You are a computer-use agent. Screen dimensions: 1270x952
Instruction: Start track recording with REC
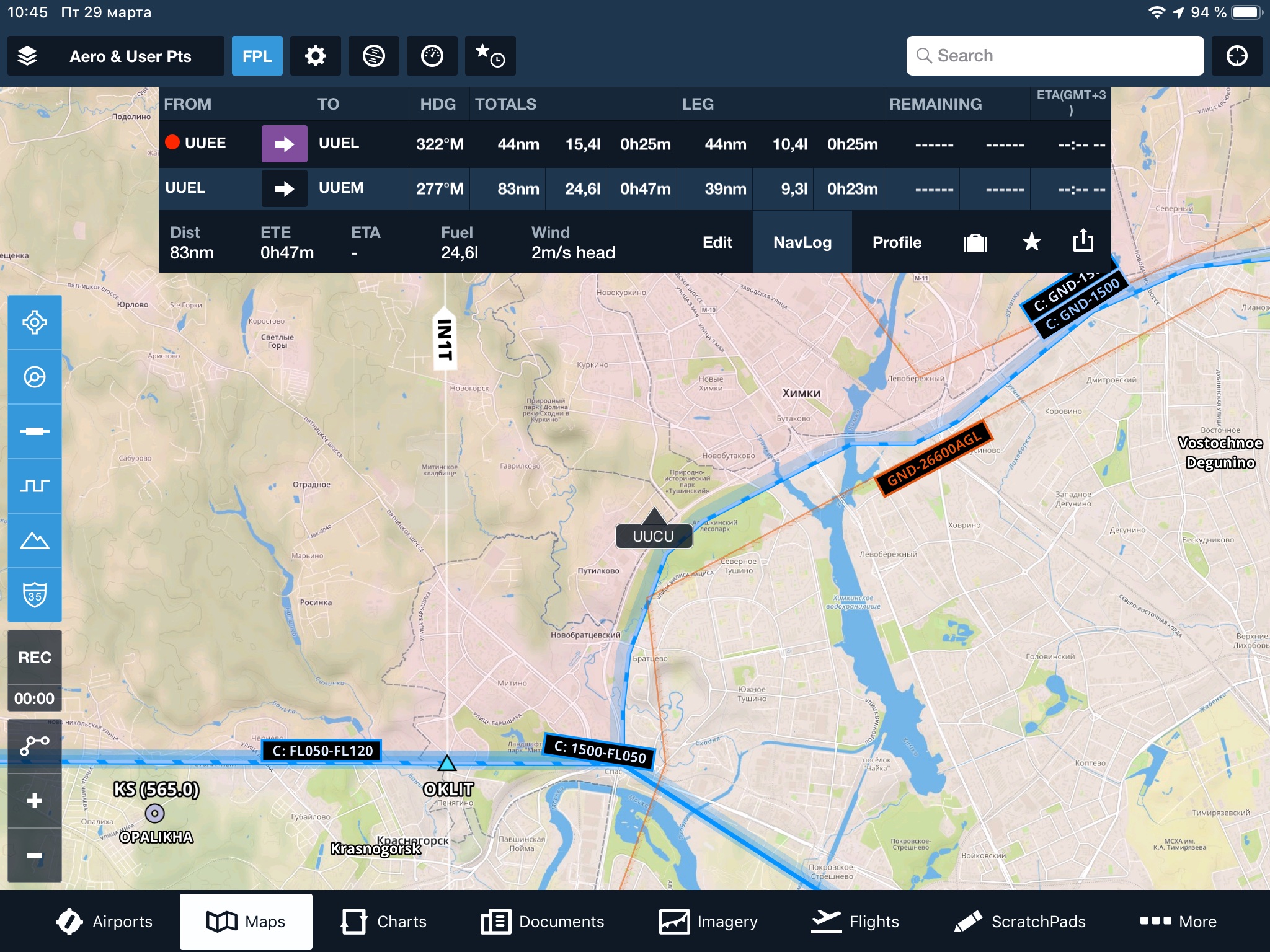pos(35,658)
